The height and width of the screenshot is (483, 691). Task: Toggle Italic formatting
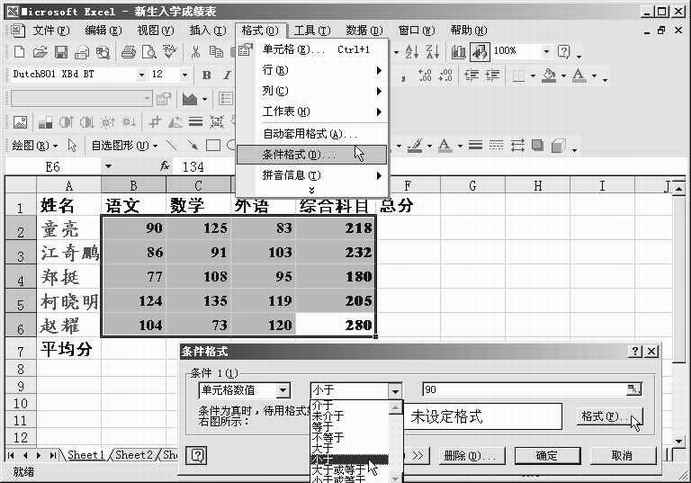[x=227, y=75]
